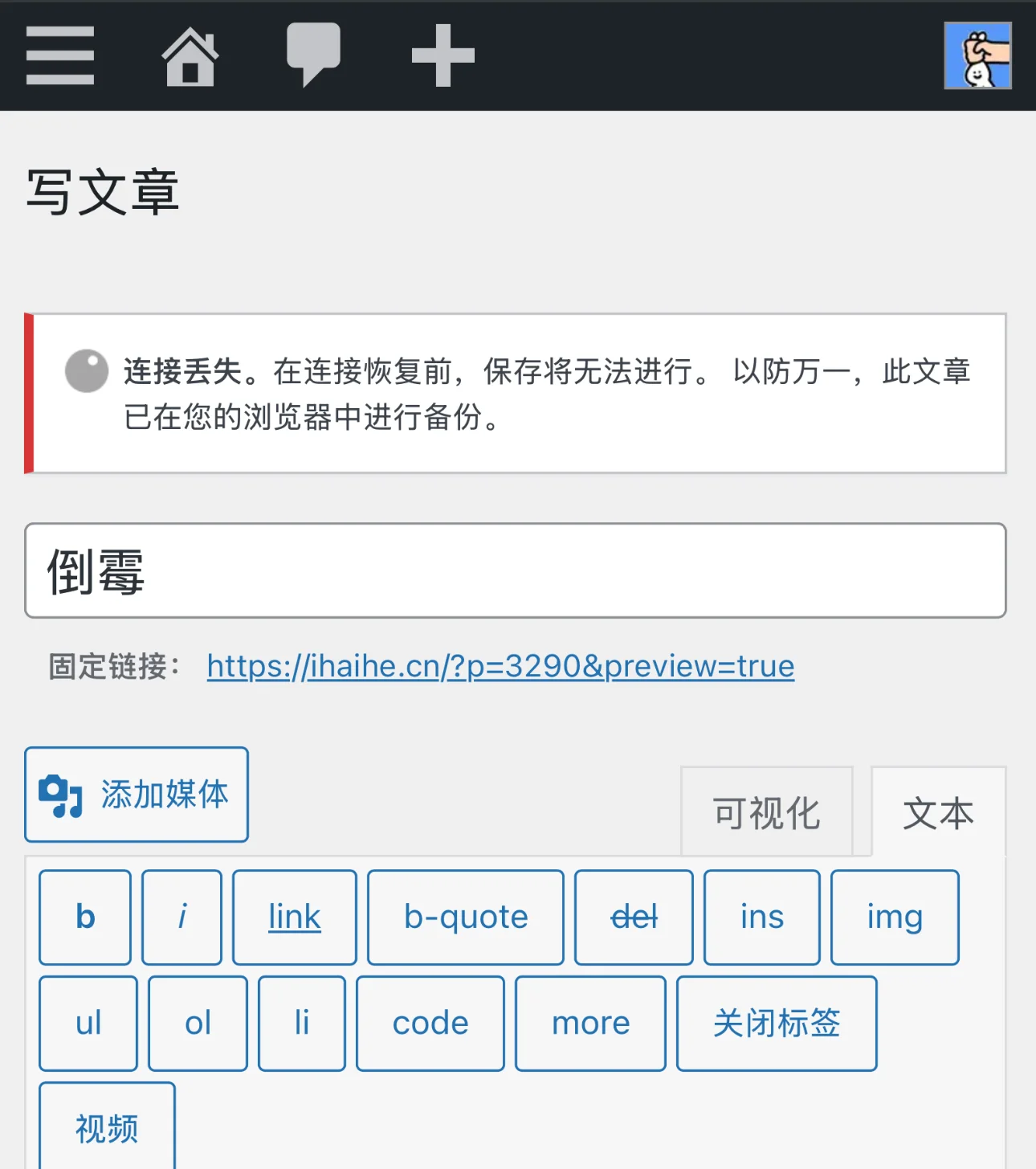The height and width of the screenshot is (1169, 1036).
Task: Click the spinner icon in connection notice
Action: coord(87,370)
